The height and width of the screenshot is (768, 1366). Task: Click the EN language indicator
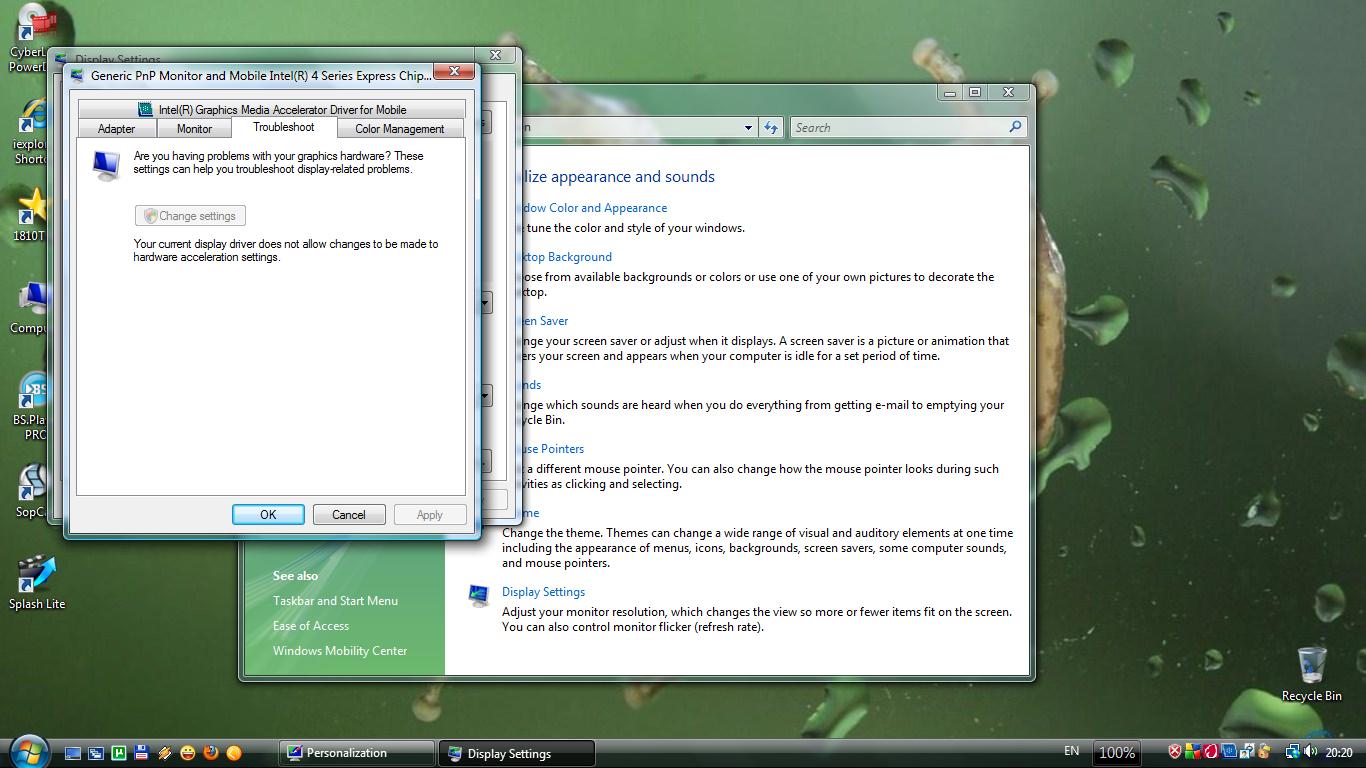[x=1071, y=751]
